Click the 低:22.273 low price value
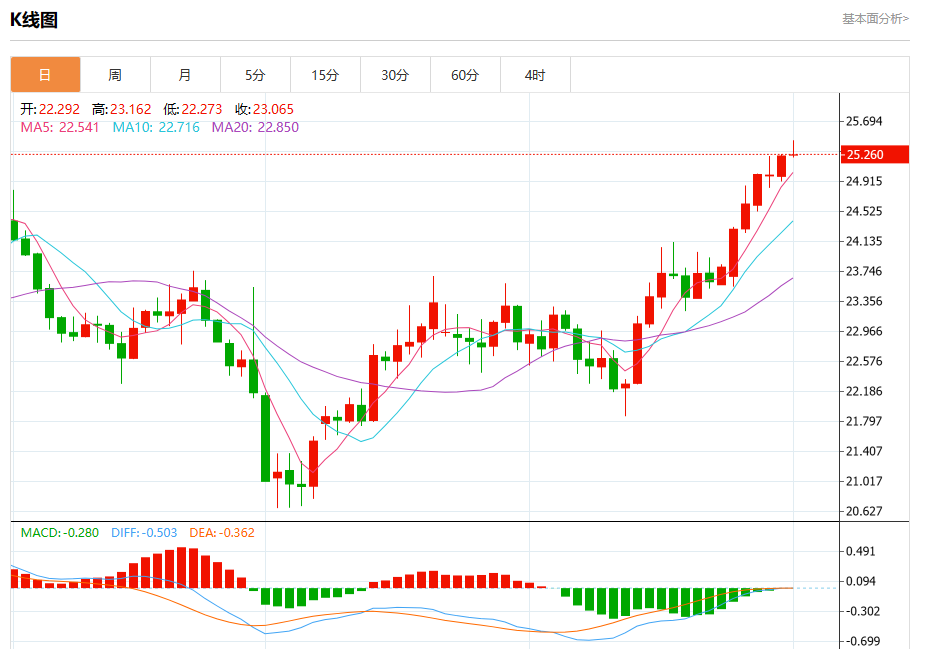This screenshot has width=925, height=649. (x=193, y=109)
